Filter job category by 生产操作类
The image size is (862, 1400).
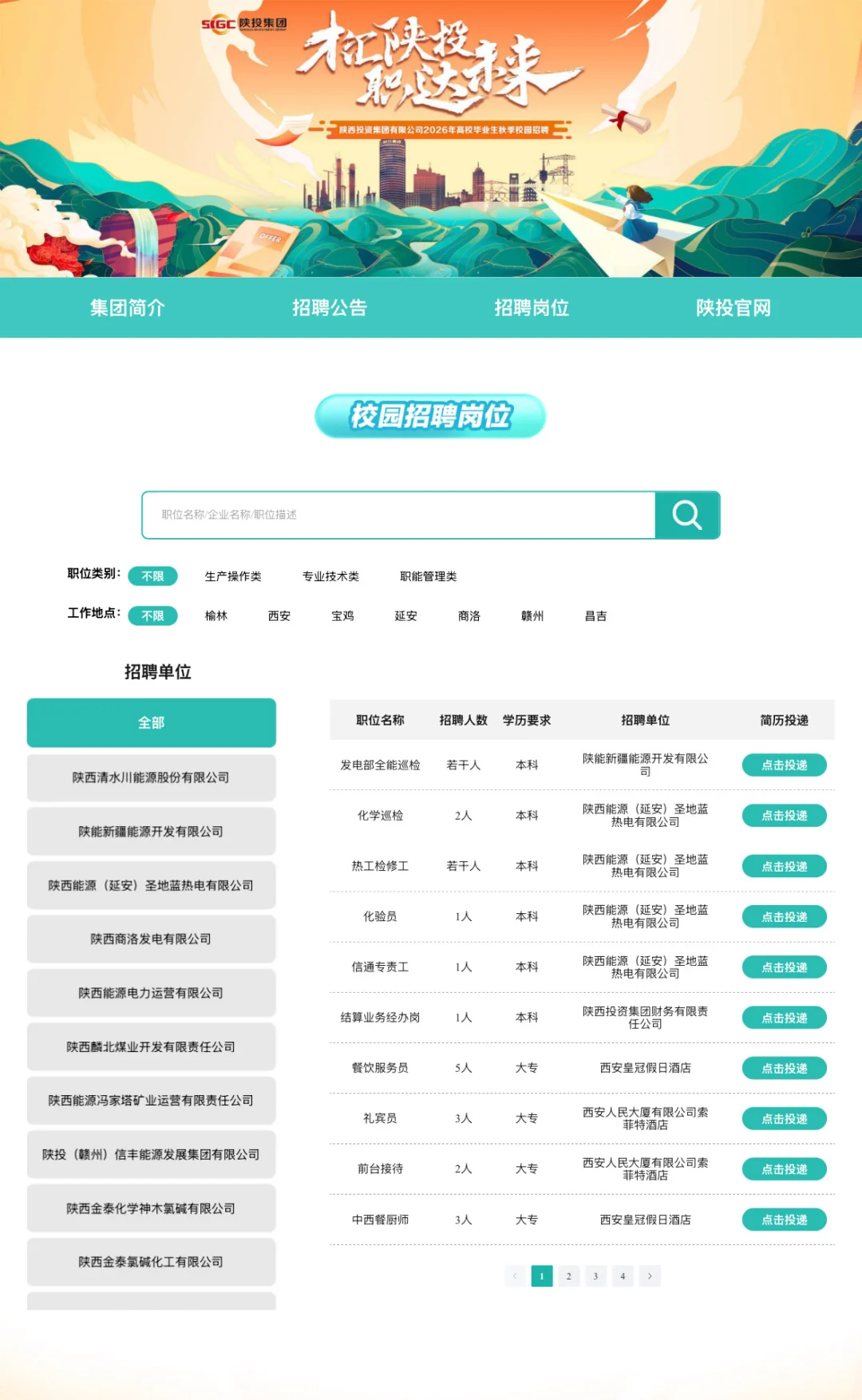click(233, 576)
